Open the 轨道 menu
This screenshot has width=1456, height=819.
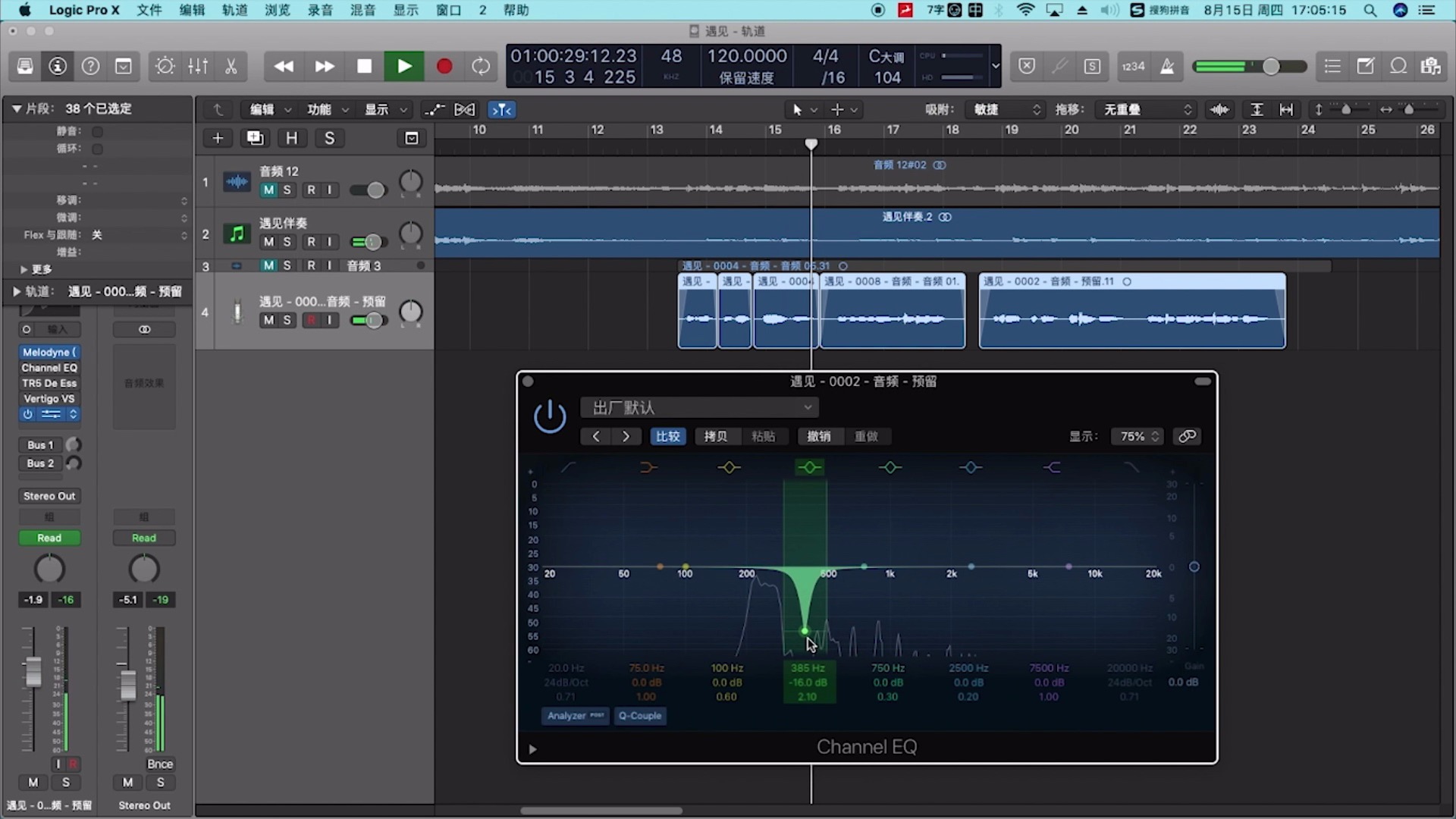click(235, 10)
